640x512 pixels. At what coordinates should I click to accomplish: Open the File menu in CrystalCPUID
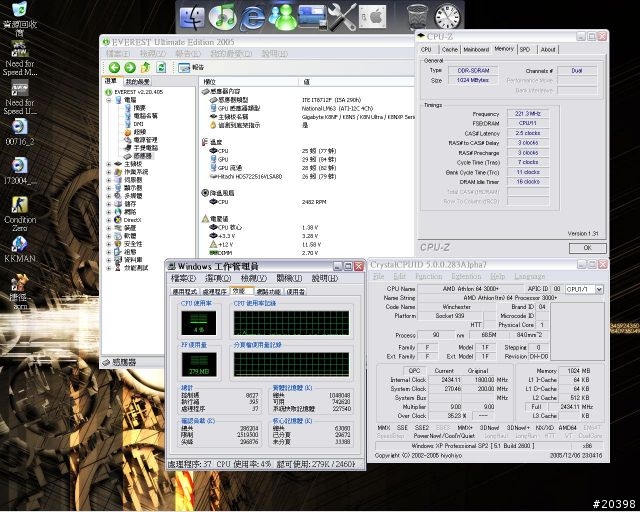(x=378, y=276)
